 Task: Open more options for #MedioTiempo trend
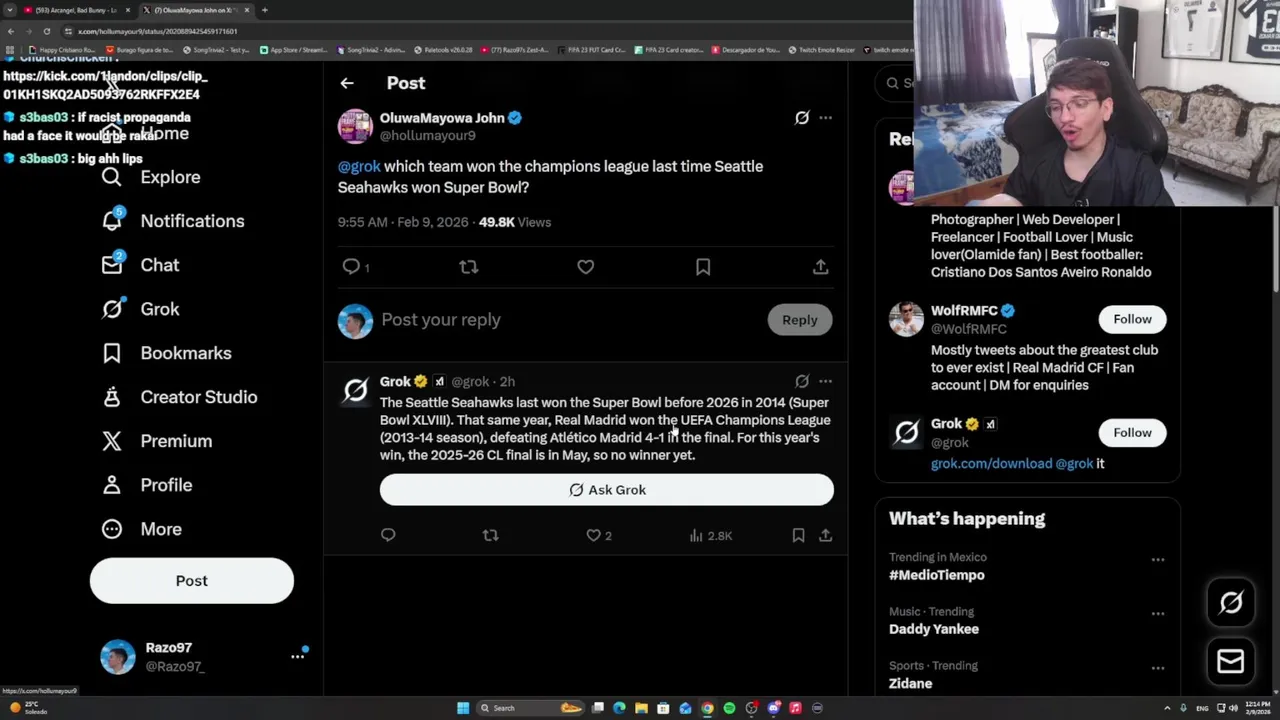1157,560
